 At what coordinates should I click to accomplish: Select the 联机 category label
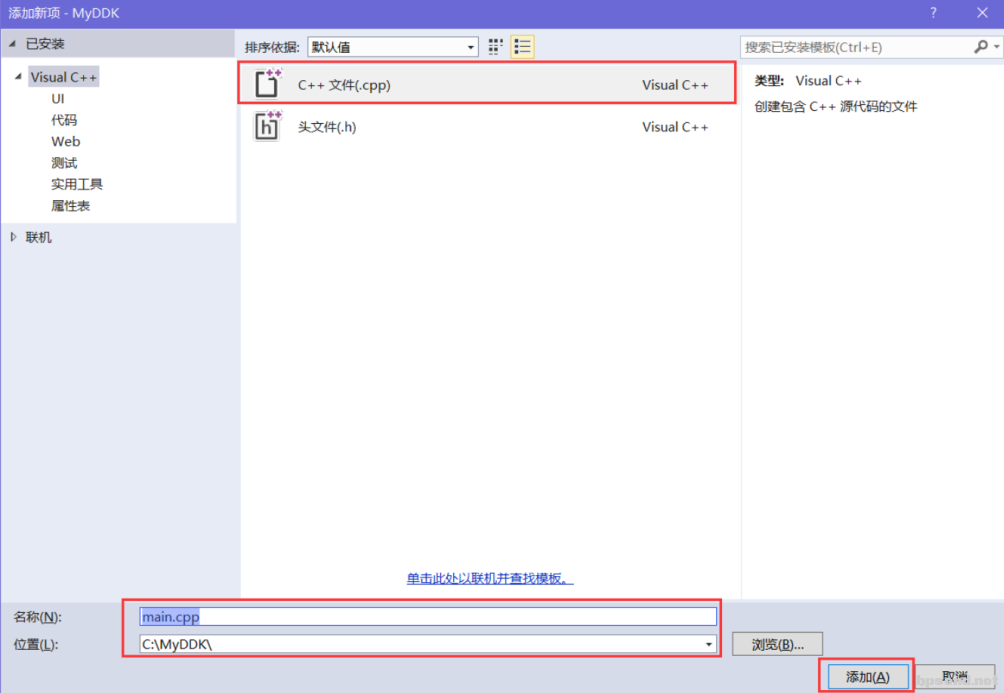point(38,237)
